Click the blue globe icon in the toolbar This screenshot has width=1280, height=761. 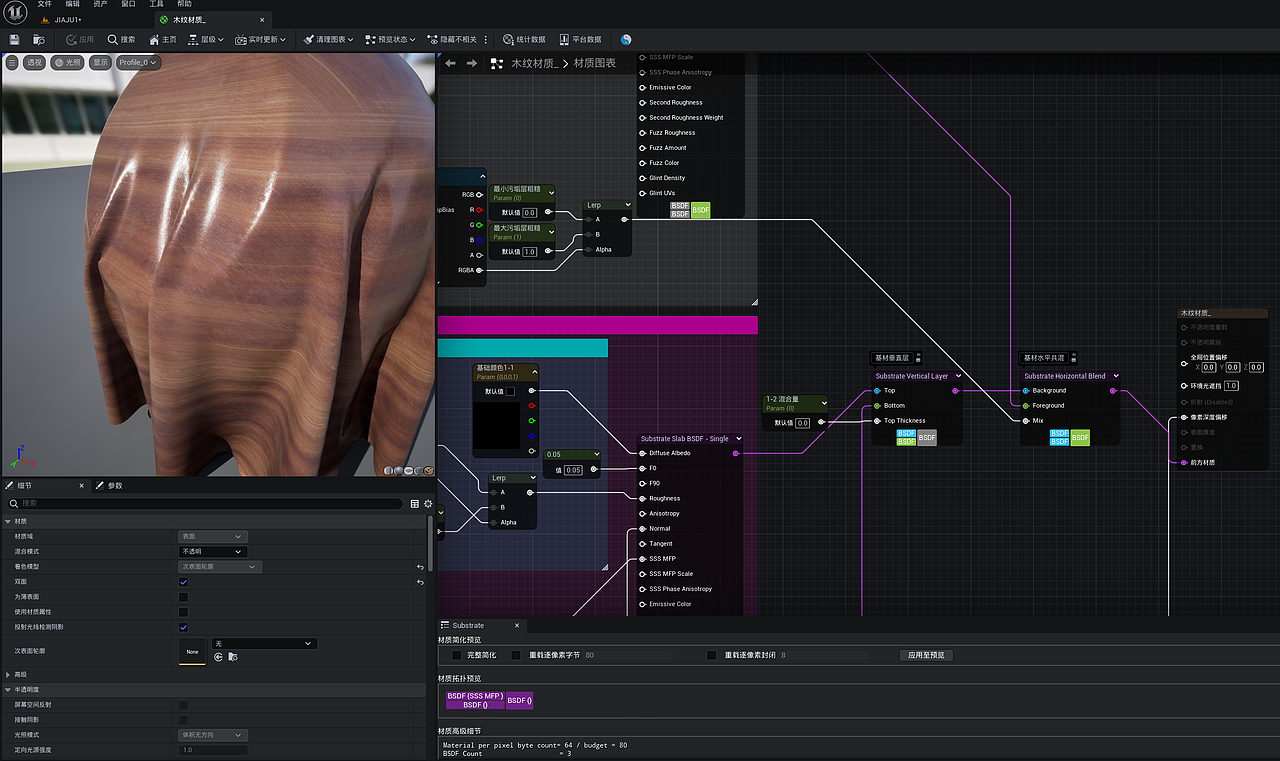[626, 39]
